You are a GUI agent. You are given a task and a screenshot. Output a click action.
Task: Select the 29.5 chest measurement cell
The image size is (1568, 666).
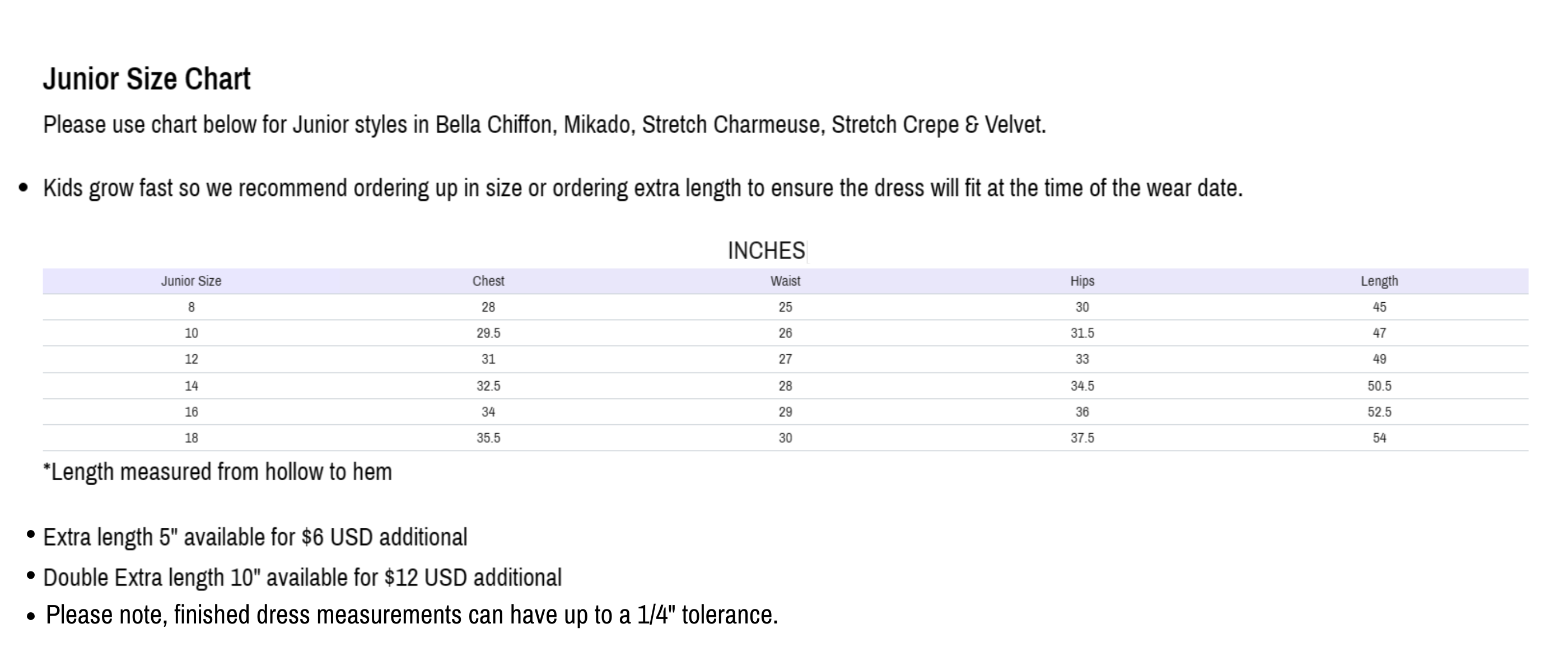coord(488,334)
